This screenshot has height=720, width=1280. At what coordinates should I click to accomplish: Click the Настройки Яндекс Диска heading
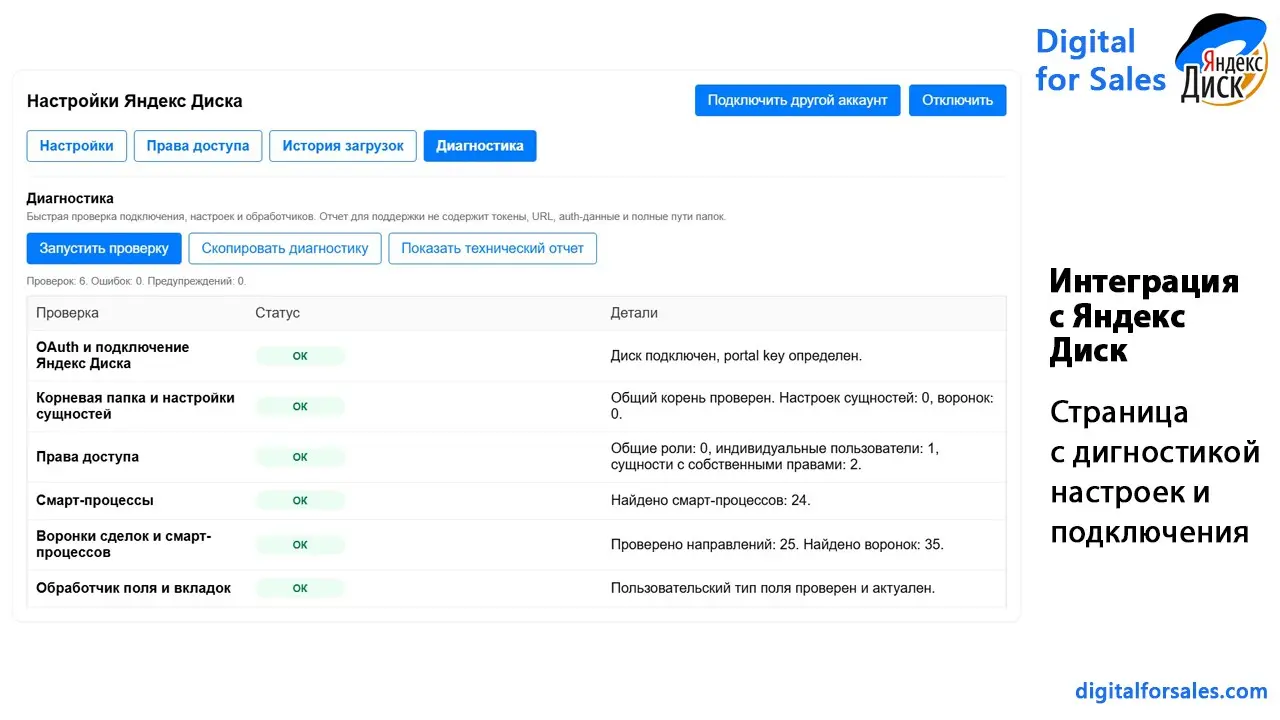click(134, 101)
